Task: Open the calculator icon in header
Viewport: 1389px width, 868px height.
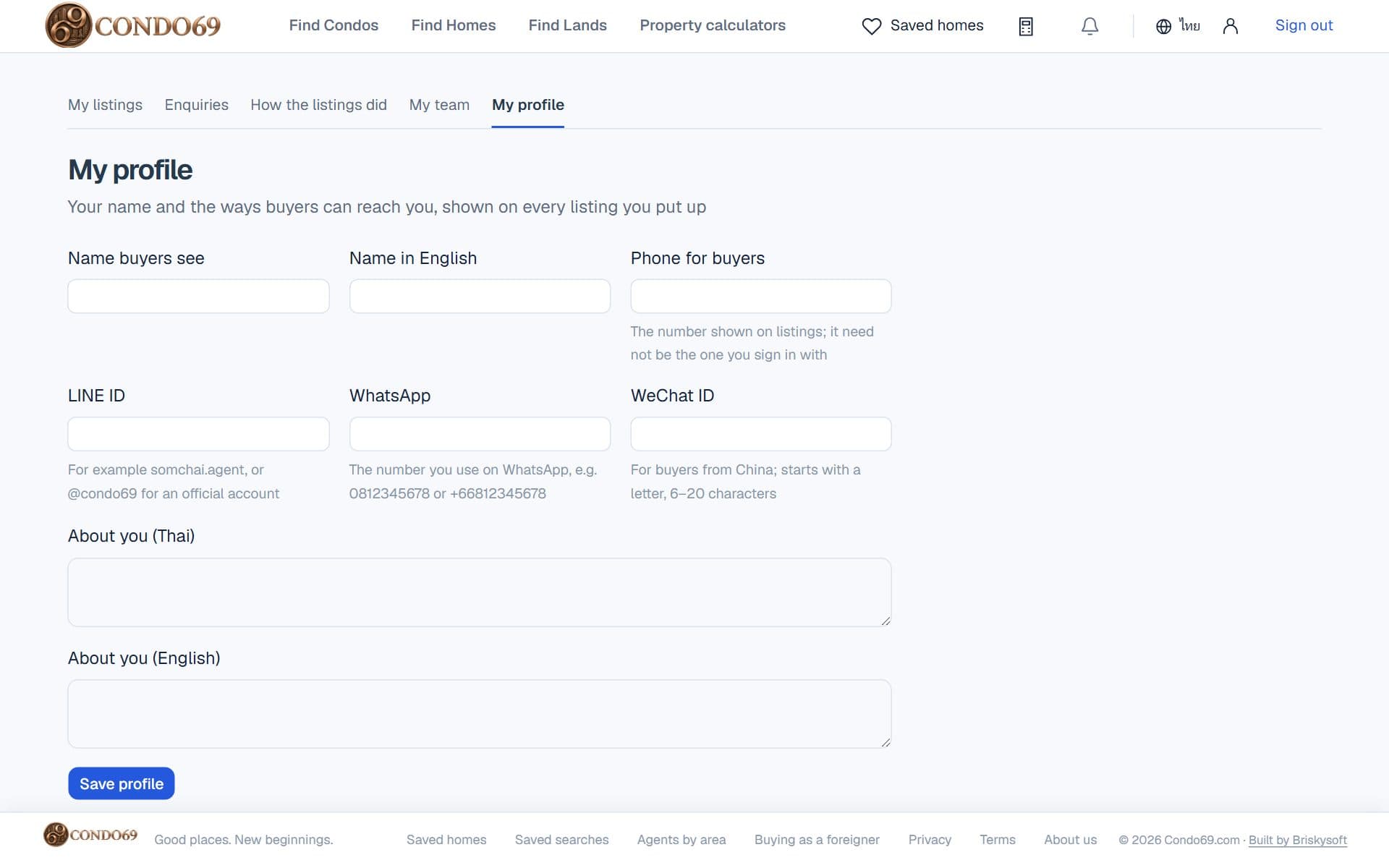Action: pos(1026,27)
